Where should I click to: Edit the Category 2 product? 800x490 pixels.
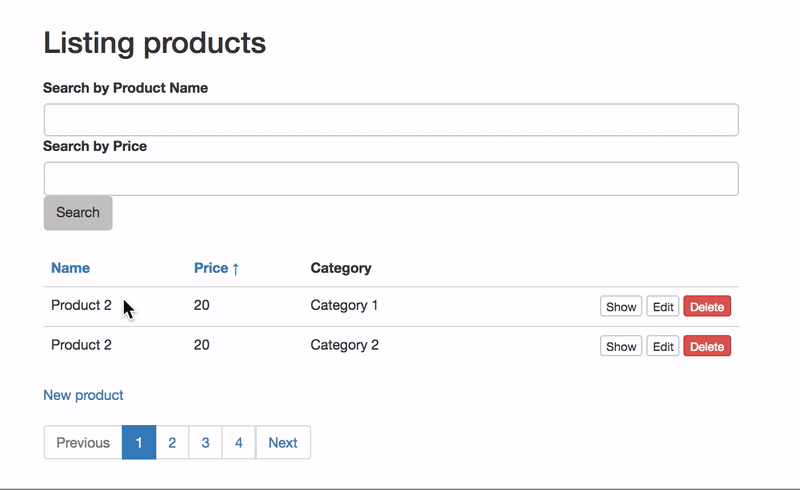pyautogui.click(x=663, y=347)
